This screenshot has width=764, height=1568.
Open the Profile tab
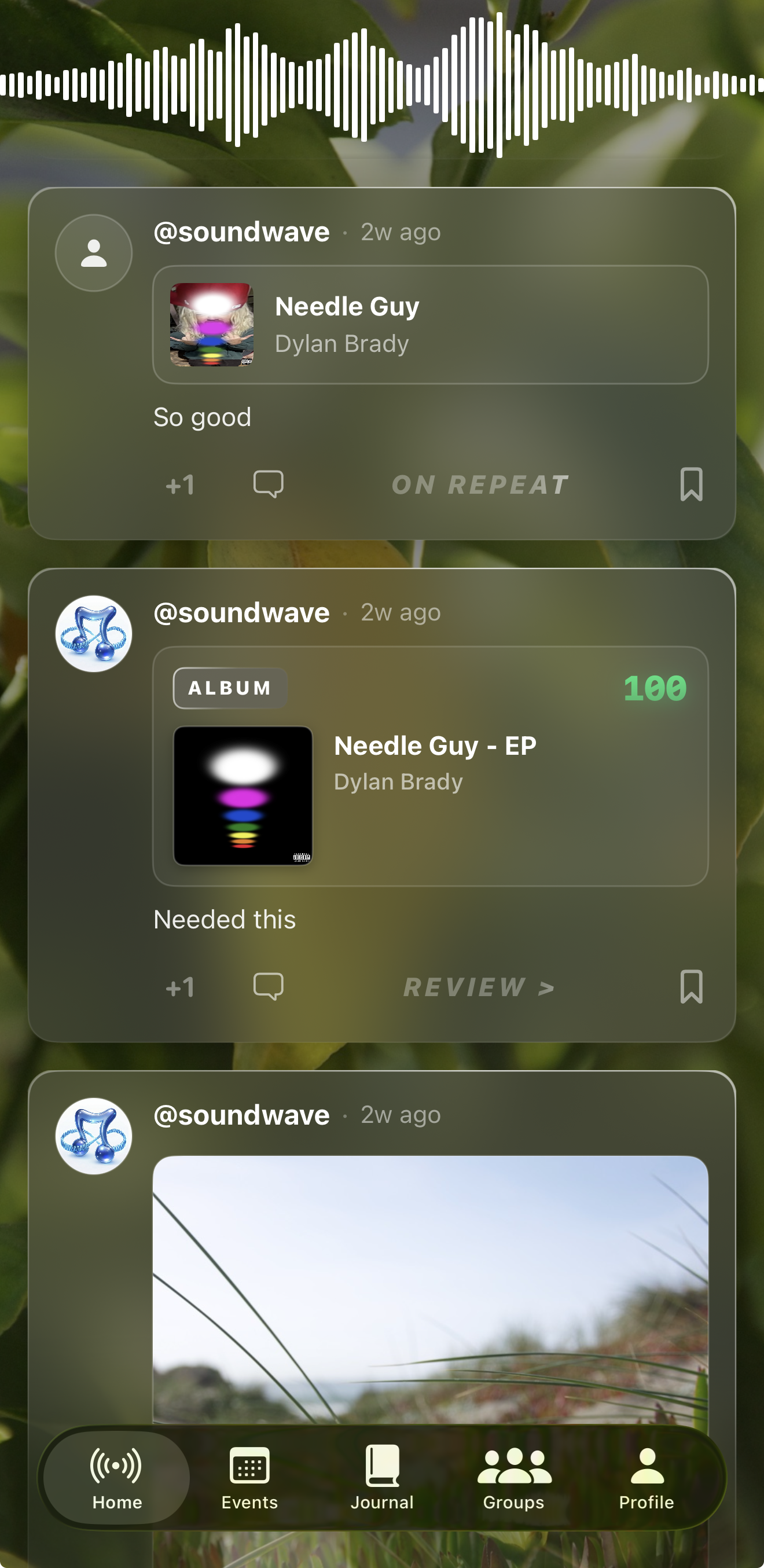647,1477
